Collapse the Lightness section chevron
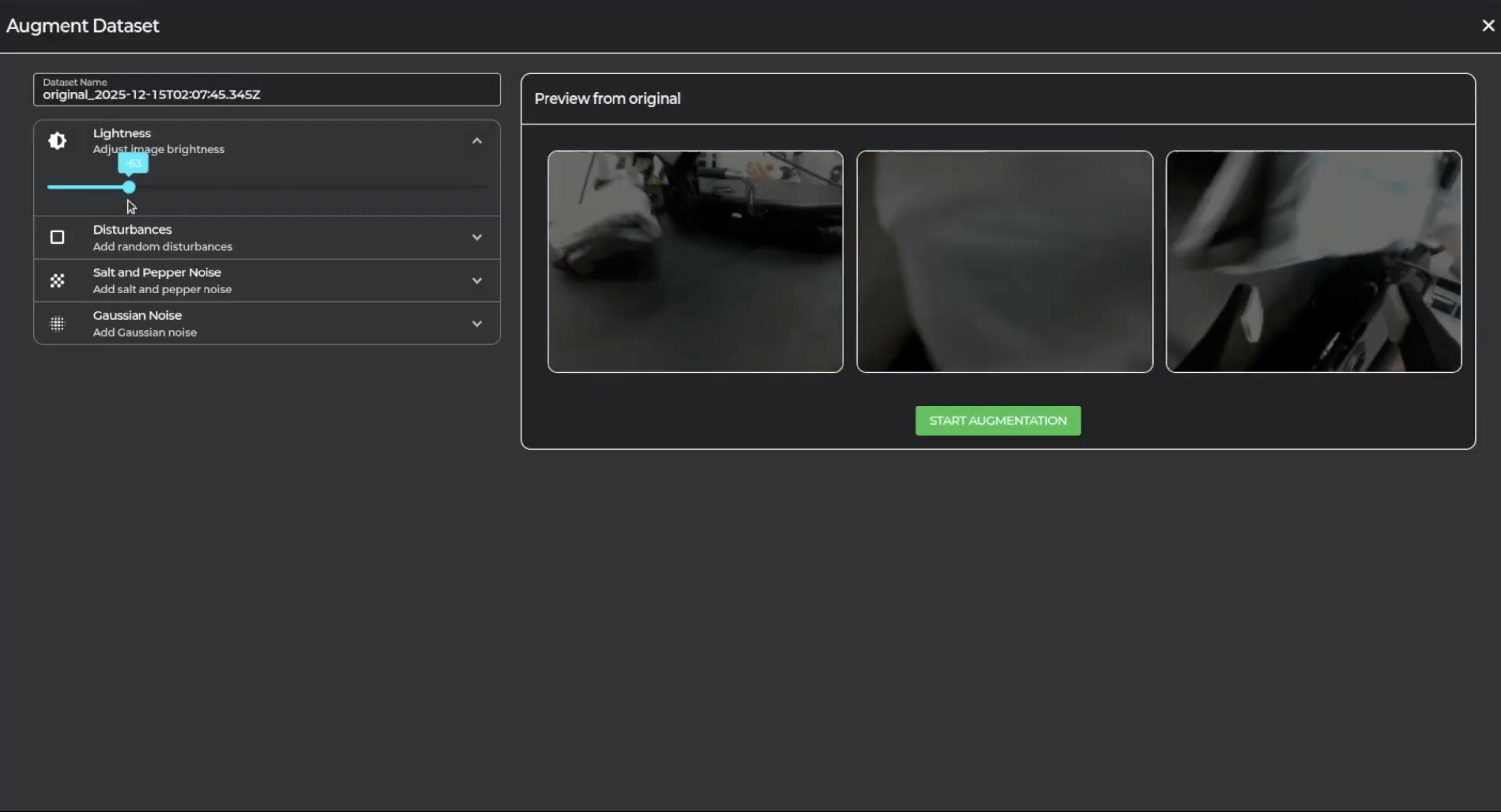This screenshot has width=1501, height=812. [x=477, y=141]
